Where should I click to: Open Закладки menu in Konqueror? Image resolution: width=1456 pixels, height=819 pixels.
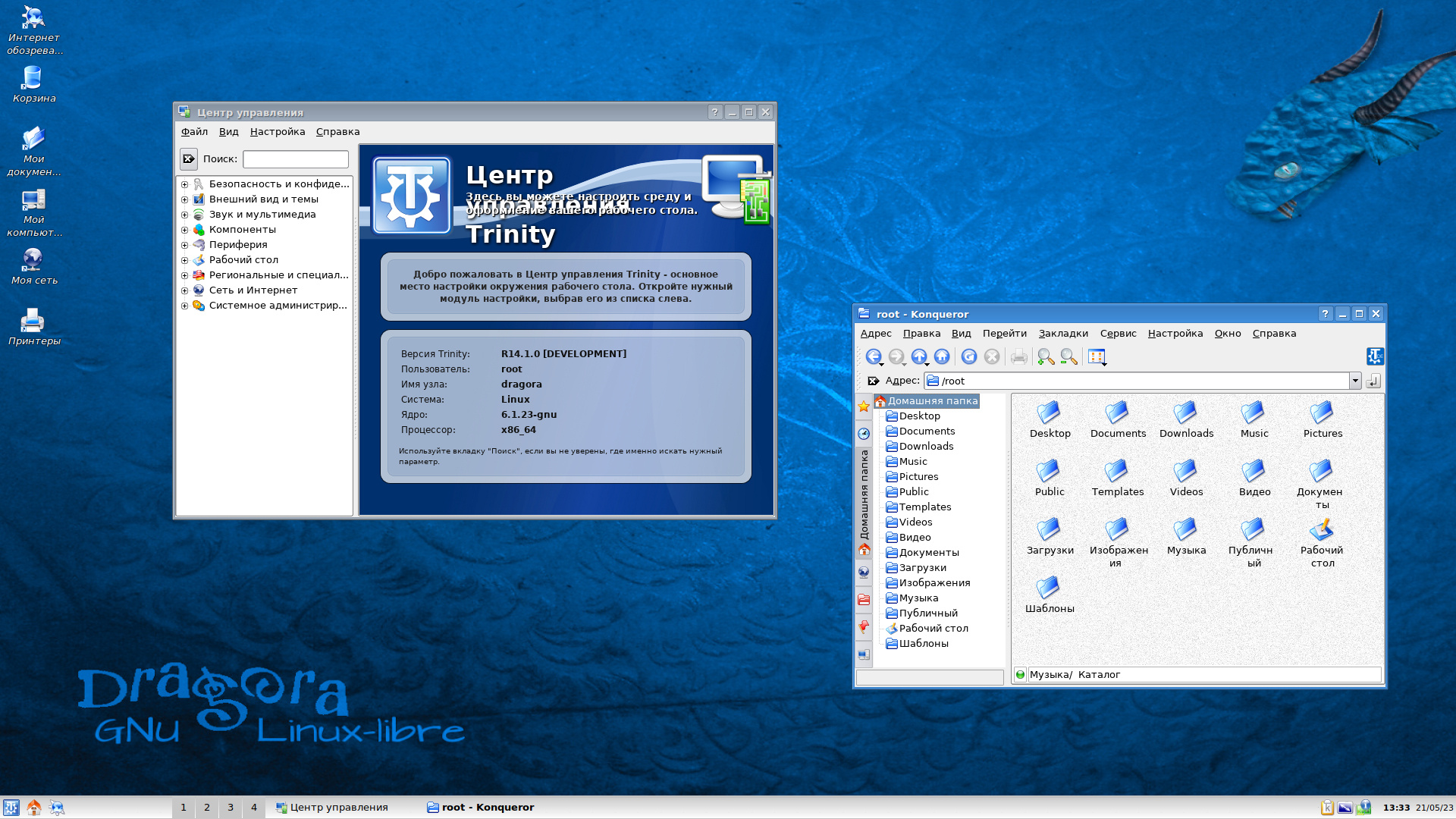(x=1063, y=334)
